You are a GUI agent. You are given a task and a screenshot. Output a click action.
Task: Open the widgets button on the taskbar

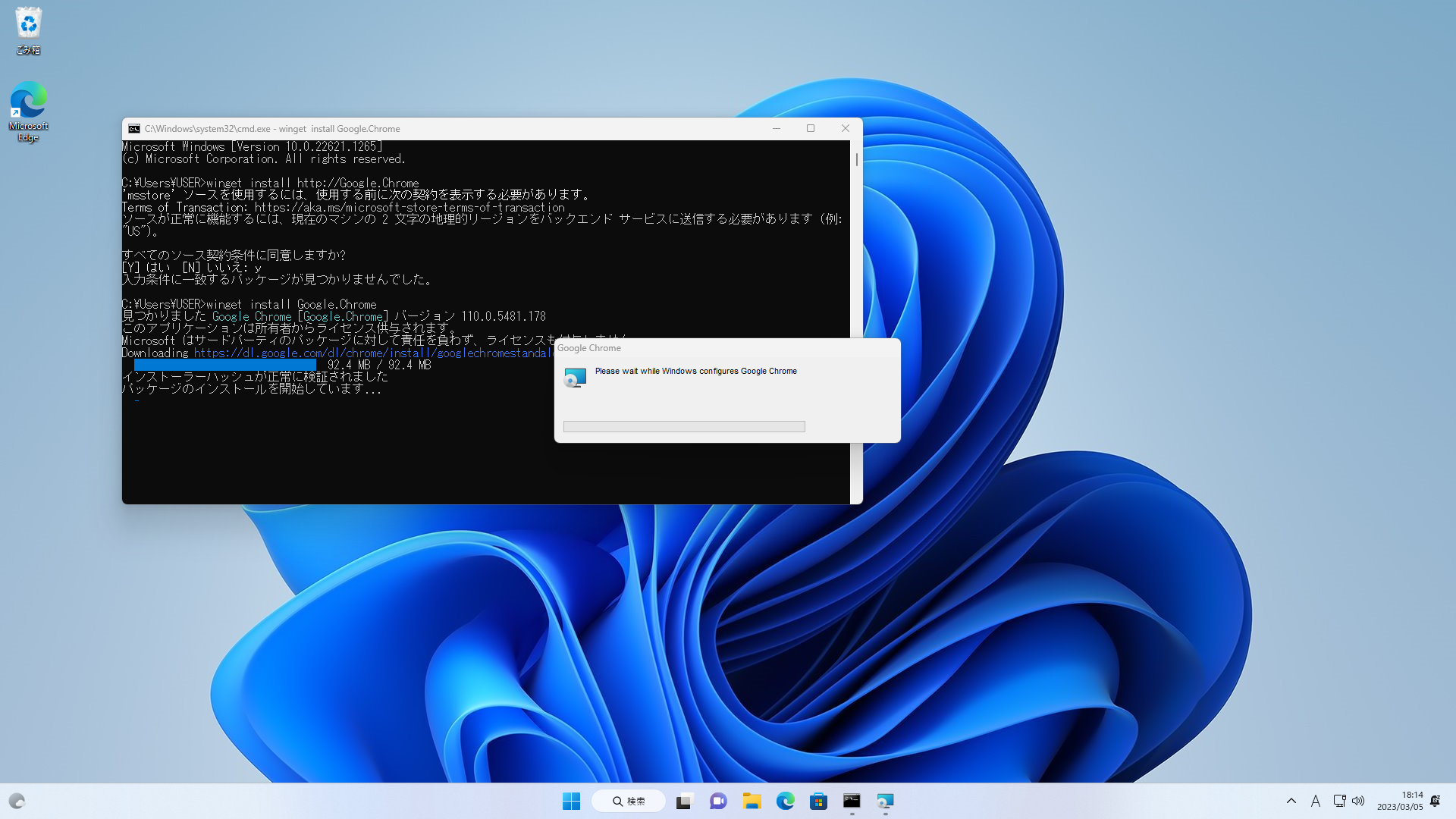pos(17,801)
